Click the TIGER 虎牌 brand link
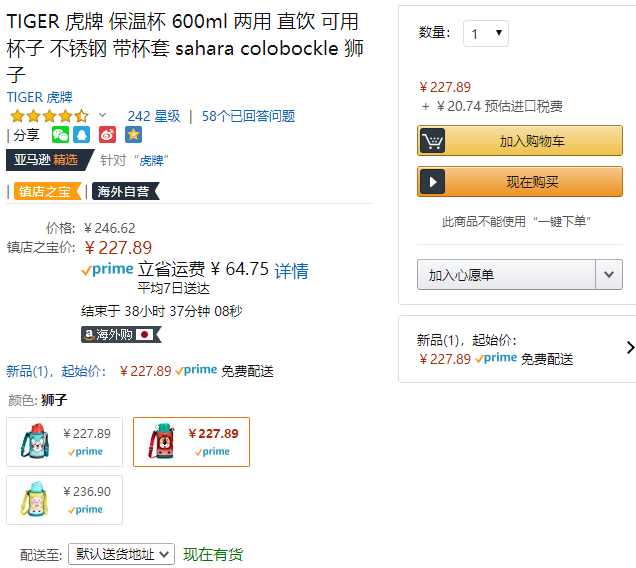 point(39,97)
